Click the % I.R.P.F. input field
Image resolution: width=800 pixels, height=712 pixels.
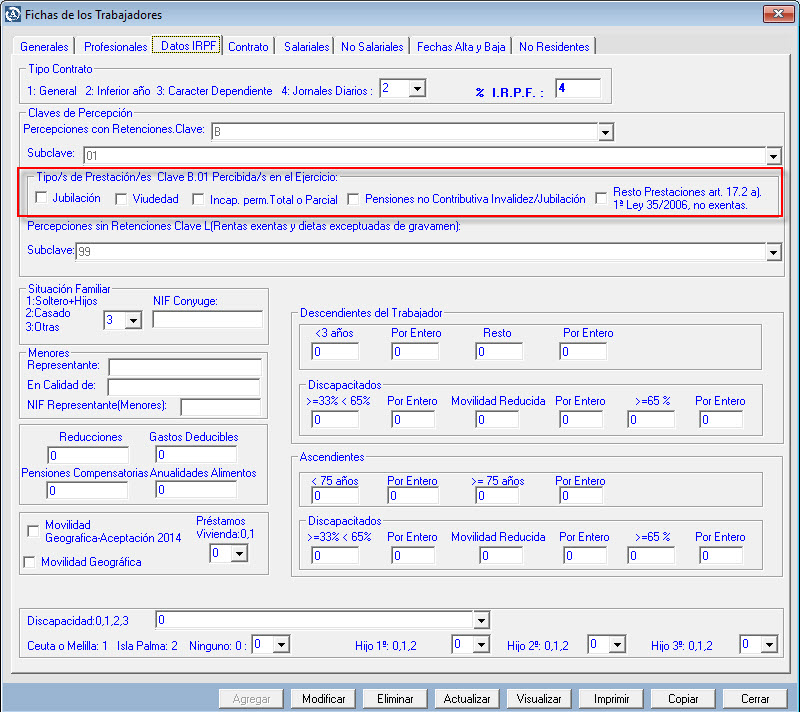point(578,89)
